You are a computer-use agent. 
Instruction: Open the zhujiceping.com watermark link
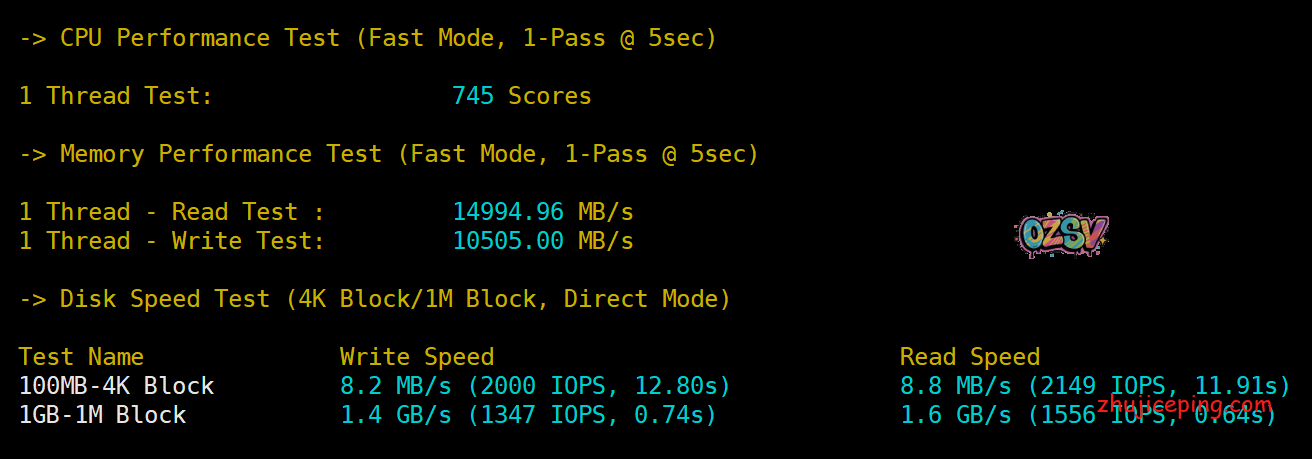click(1185, 405)
